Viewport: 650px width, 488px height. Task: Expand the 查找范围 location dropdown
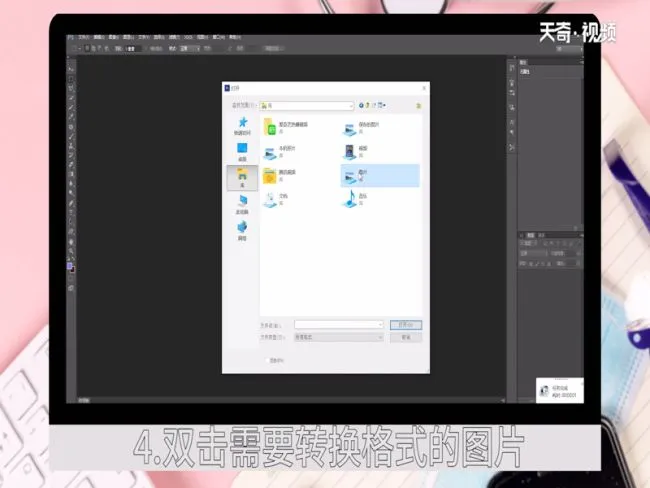(x=351, y=106)
